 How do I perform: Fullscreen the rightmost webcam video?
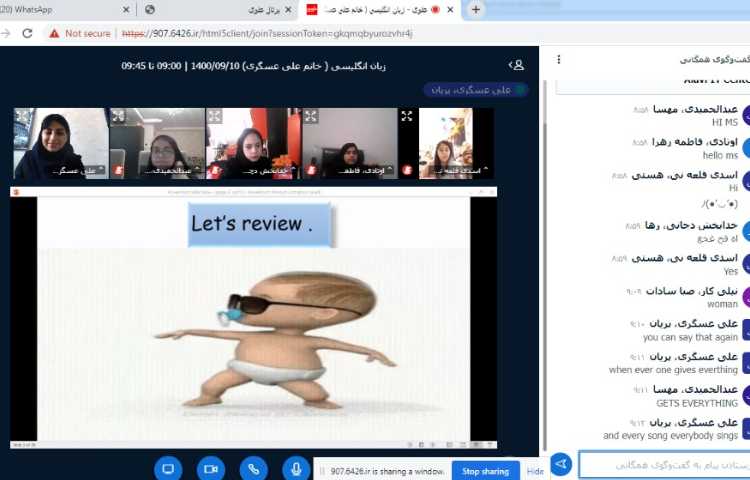407,116
